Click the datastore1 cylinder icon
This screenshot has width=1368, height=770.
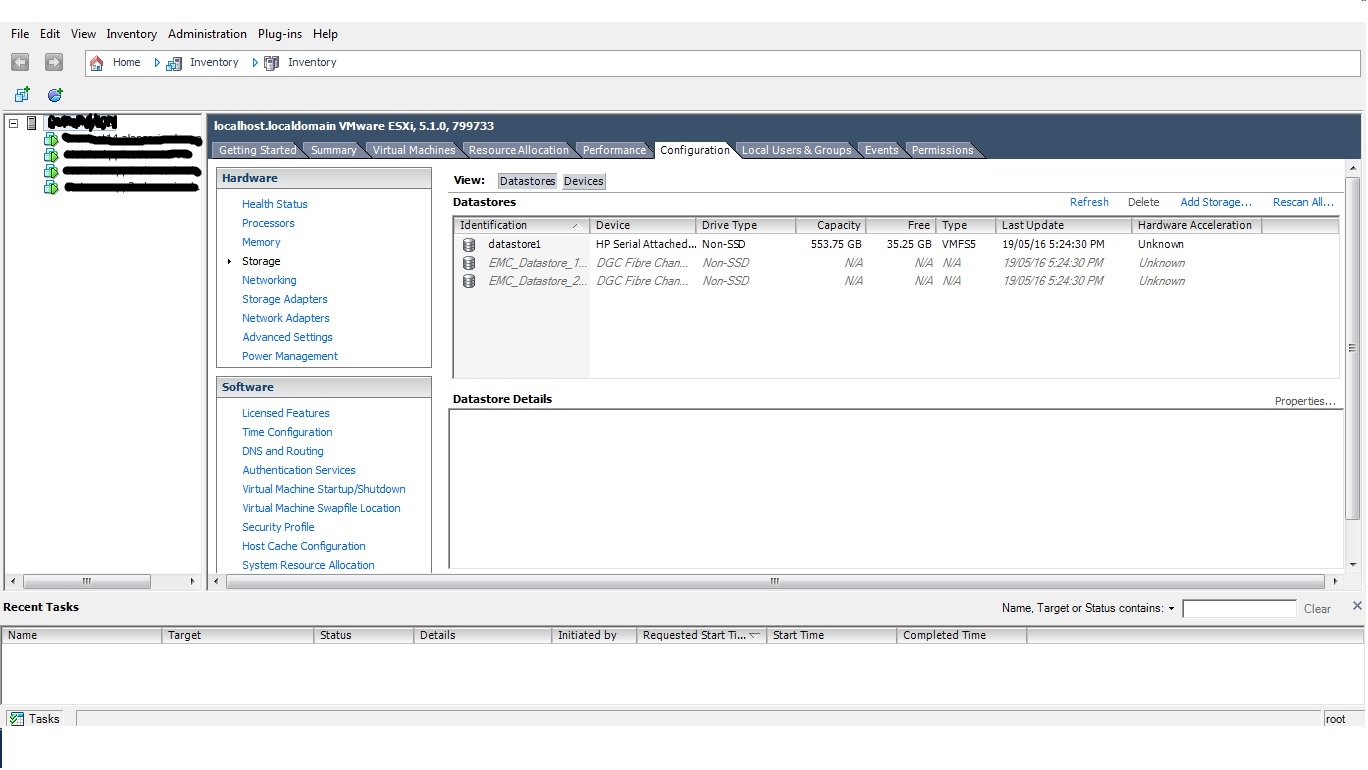point(468,244)
